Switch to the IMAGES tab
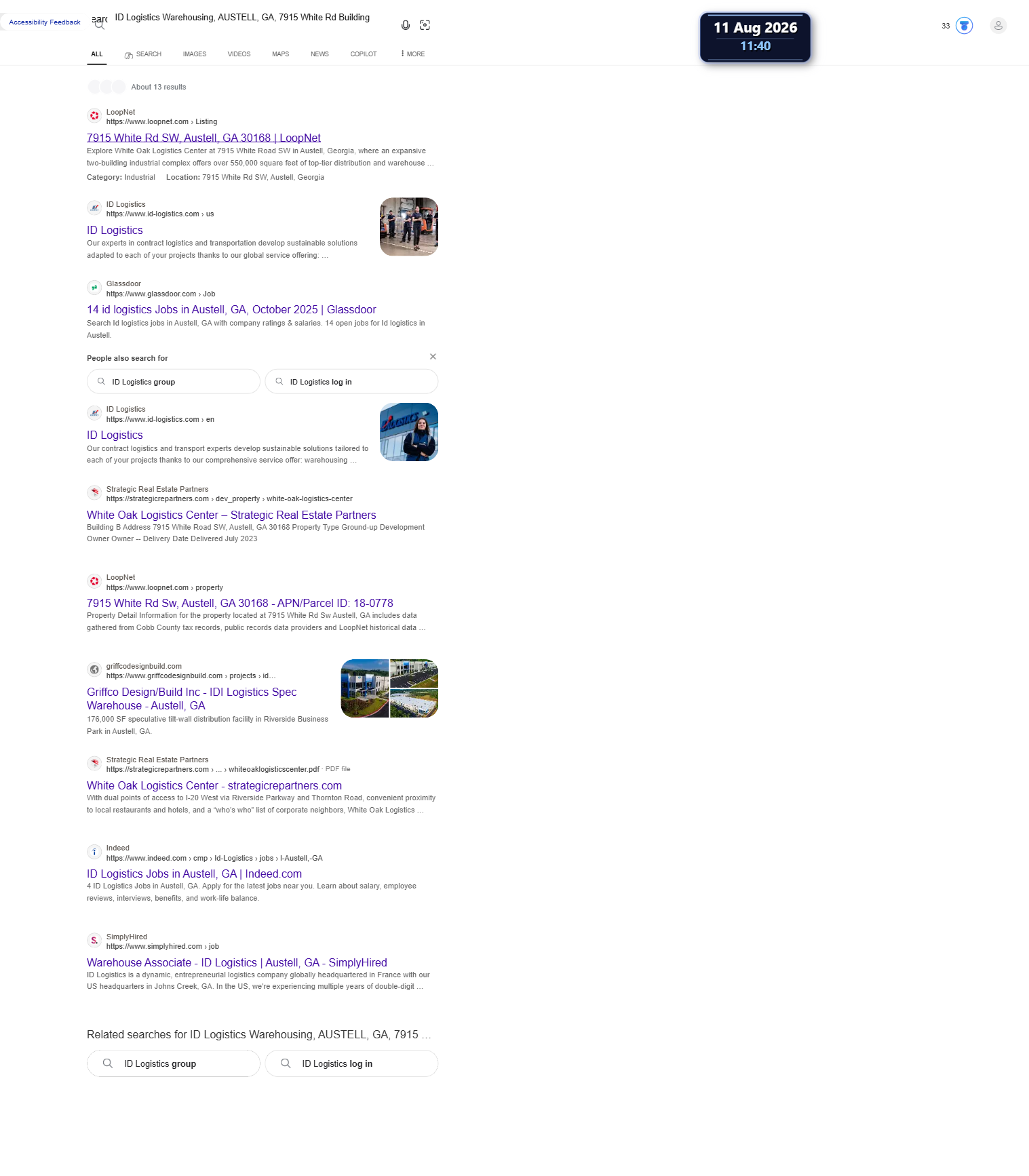 point(195,54)
